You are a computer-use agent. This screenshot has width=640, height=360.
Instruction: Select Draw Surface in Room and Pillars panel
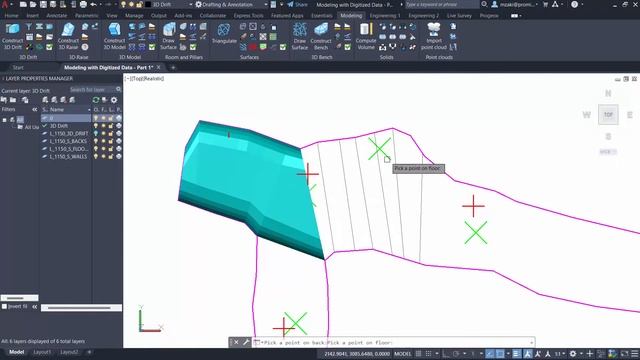click(x=168, y=36)
